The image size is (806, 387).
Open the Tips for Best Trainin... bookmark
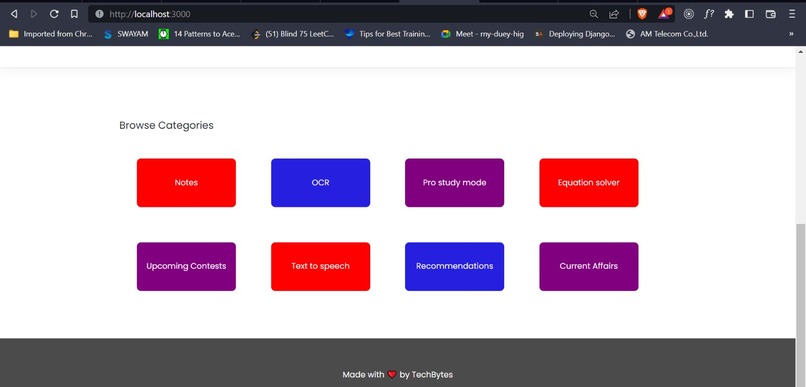(388, 34)
